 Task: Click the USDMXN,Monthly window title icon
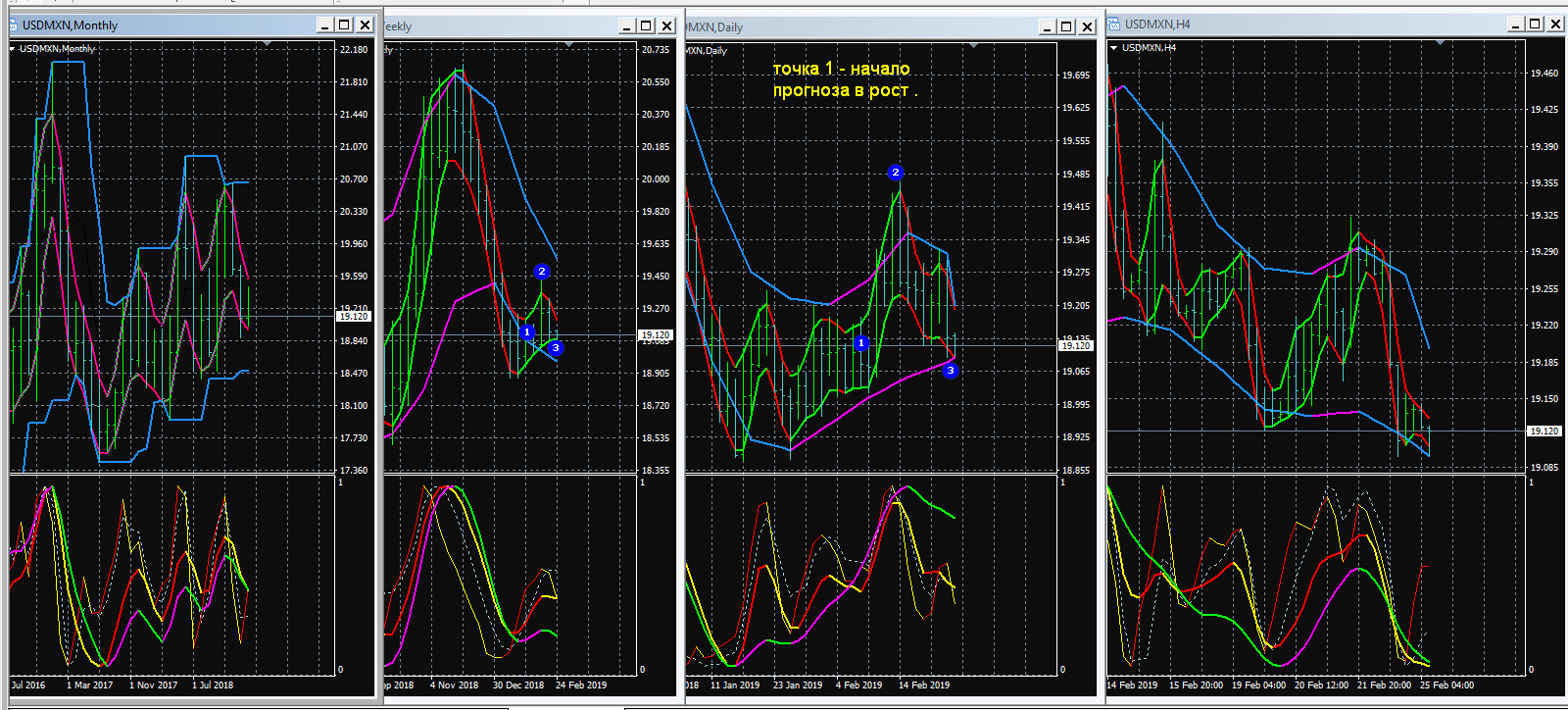13,25
